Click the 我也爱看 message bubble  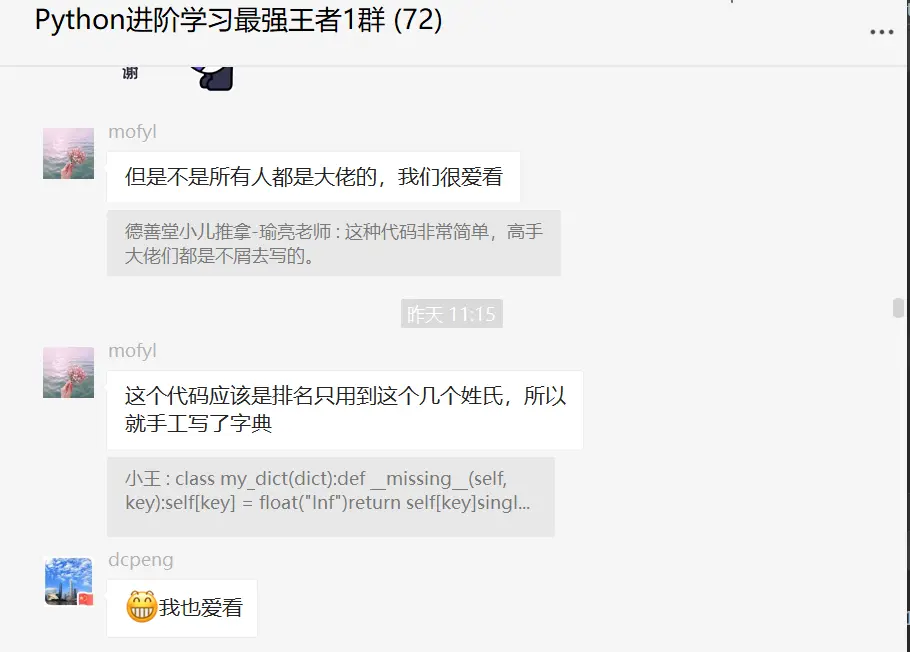[x=182, y=608]
